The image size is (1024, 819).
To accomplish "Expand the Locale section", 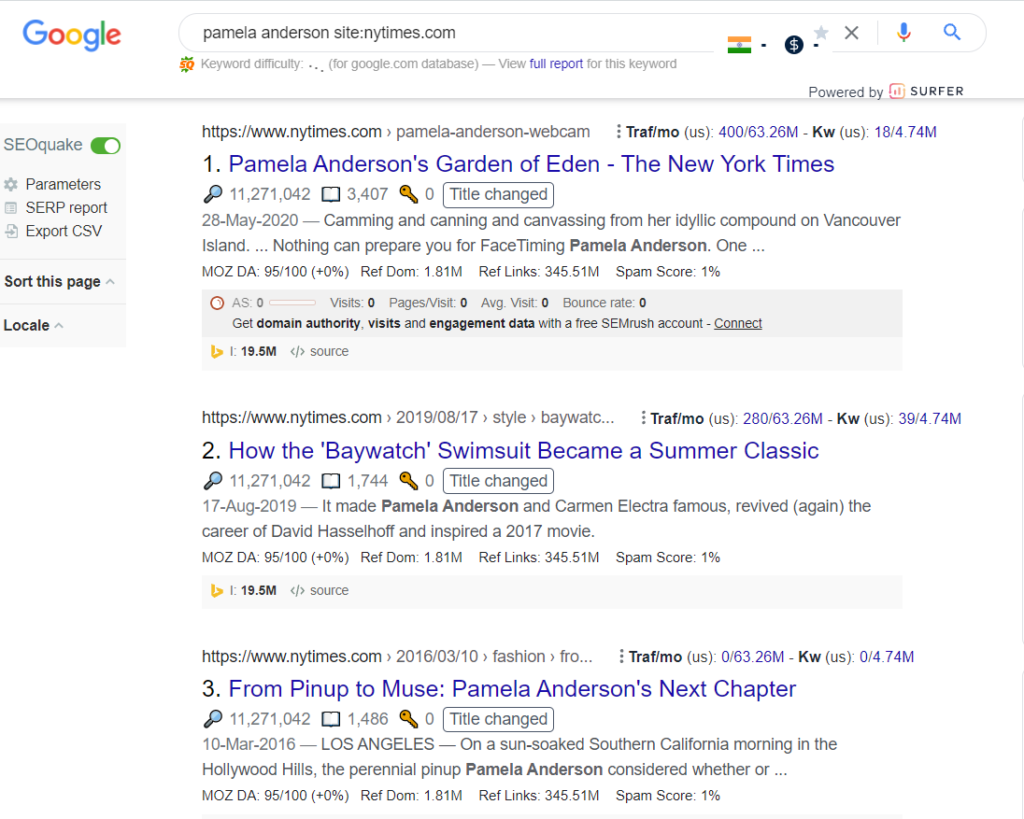I will pos(33,325).
